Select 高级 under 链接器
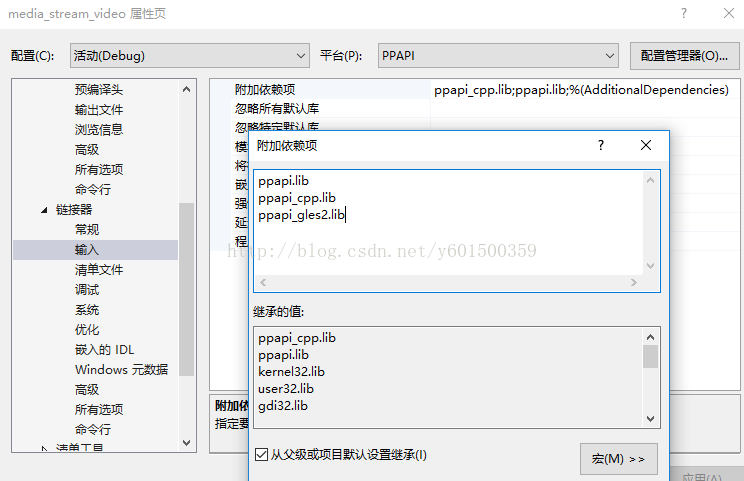Viewport: 744px width, 481px height. [x=87, y=389]
